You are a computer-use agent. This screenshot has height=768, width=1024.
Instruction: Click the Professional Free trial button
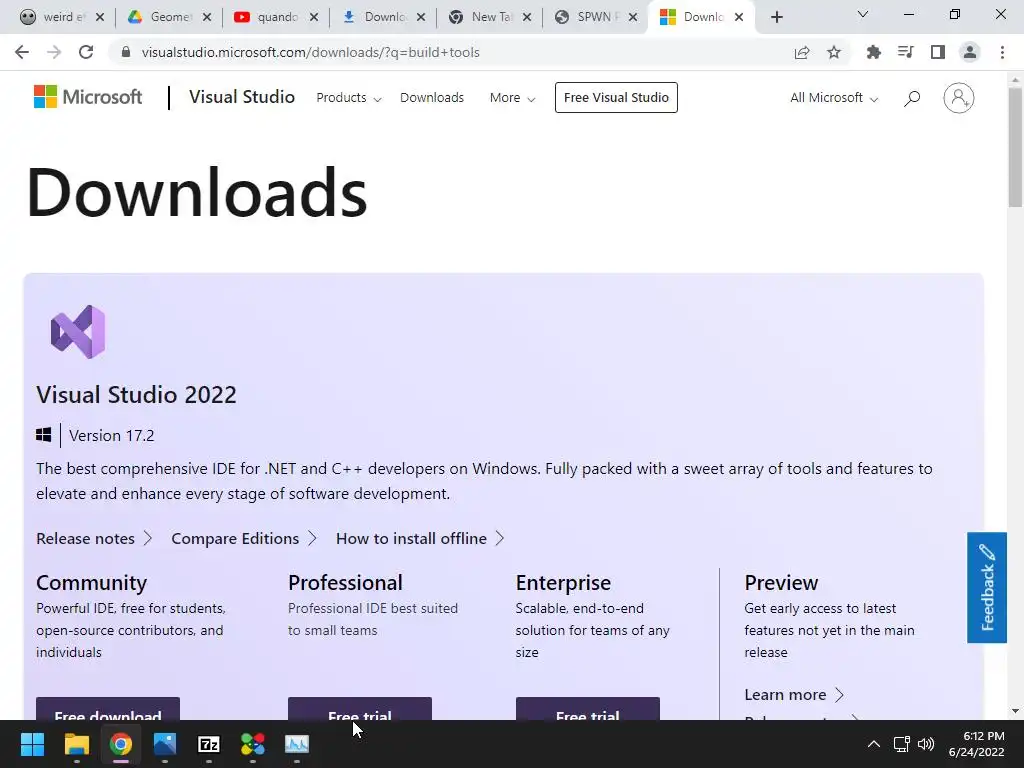(360, 709)
